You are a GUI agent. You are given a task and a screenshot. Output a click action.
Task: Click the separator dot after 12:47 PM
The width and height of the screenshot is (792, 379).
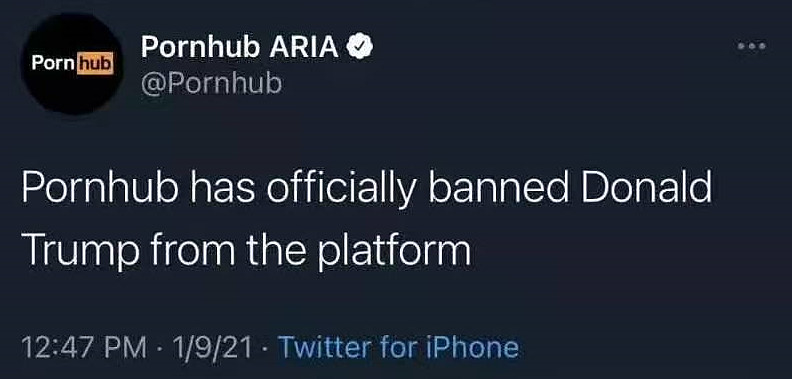tap(160, 348)
